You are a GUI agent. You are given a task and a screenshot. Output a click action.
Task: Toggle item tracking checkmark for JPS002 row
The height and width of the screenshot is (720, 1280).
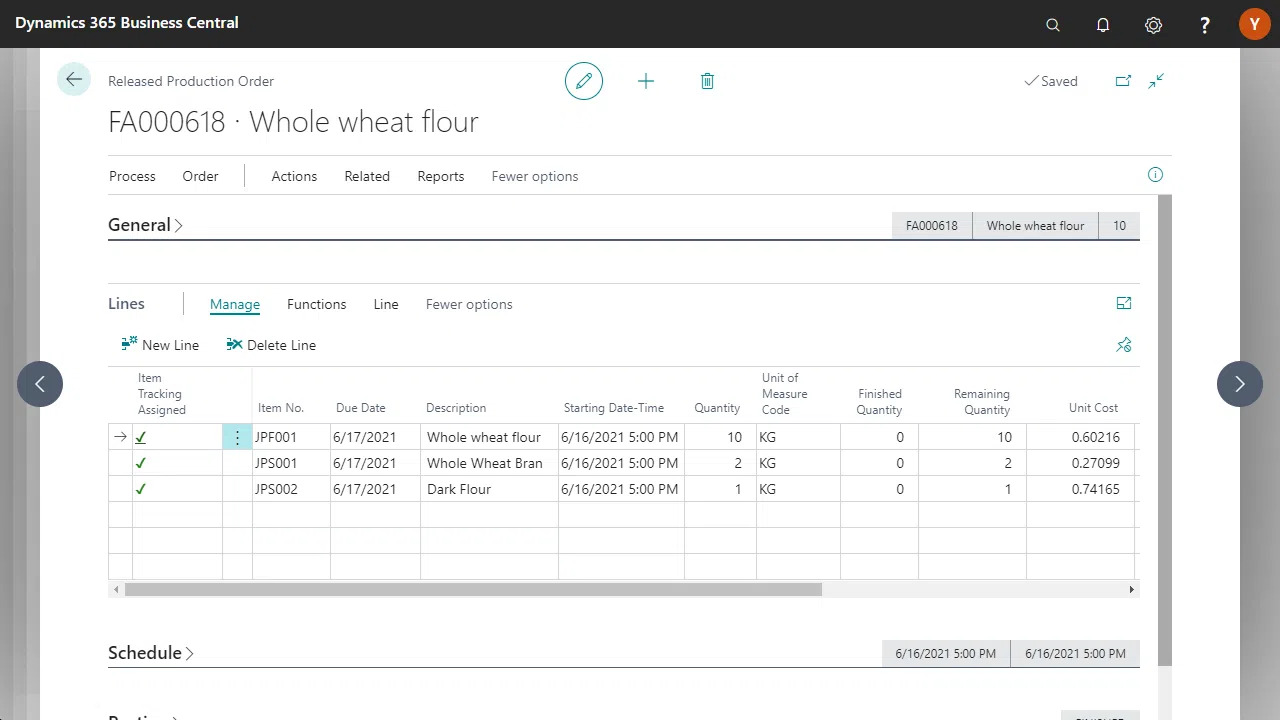tap(141, 489)
